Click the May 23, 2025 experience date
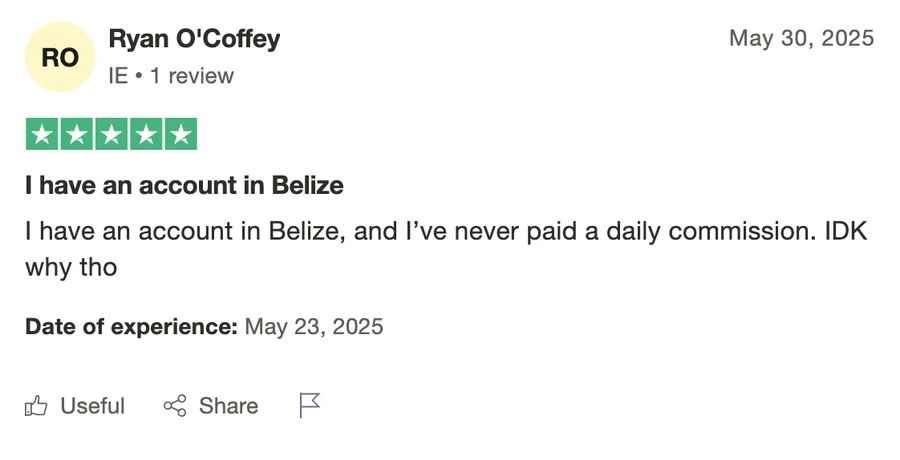900x460 pixels. pyautogui.click(x=313, y=327)
